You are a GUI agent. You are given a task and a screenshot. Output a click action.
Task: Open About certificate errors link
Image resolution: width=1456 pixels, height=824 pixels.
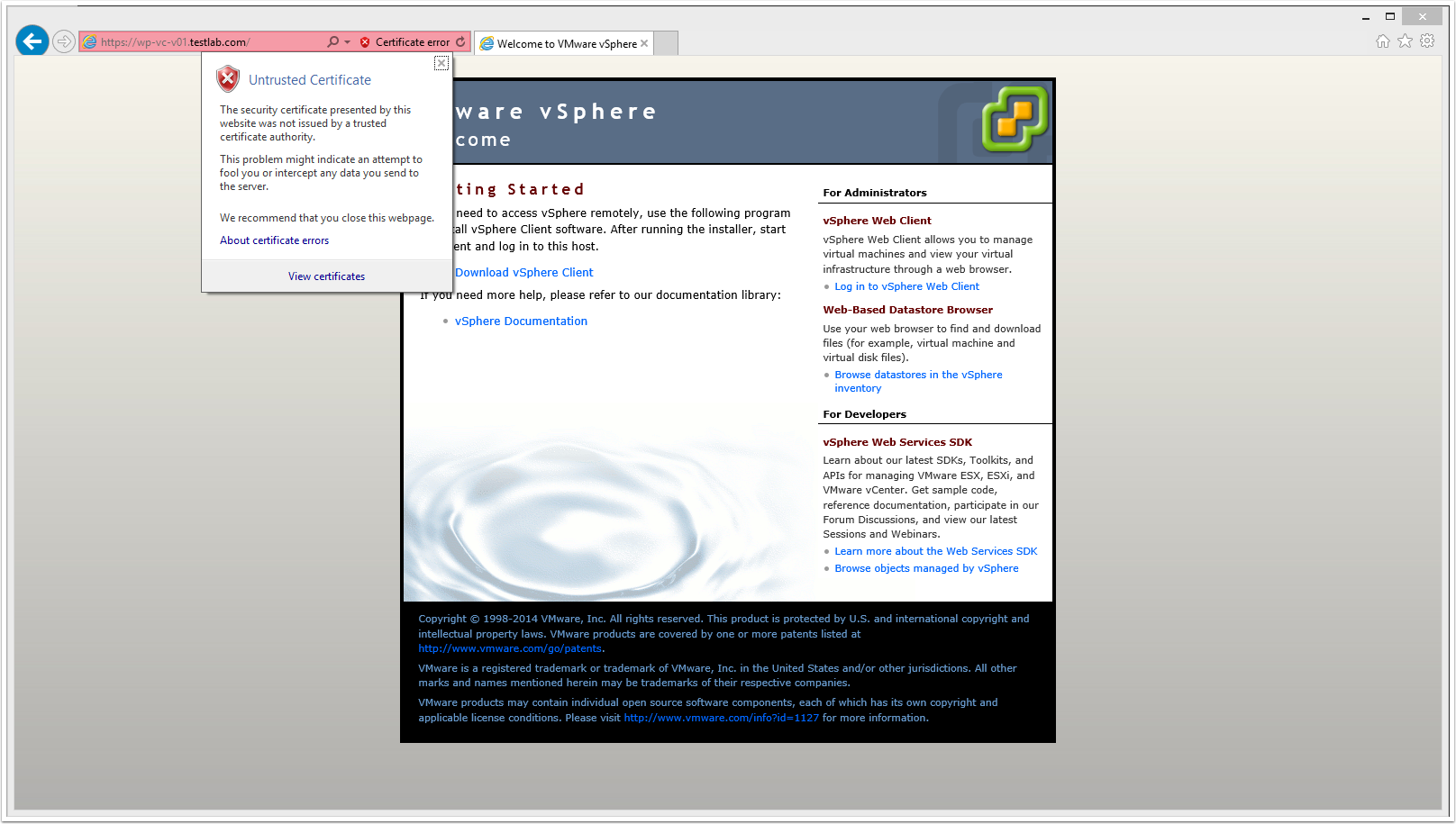point(274,240)
